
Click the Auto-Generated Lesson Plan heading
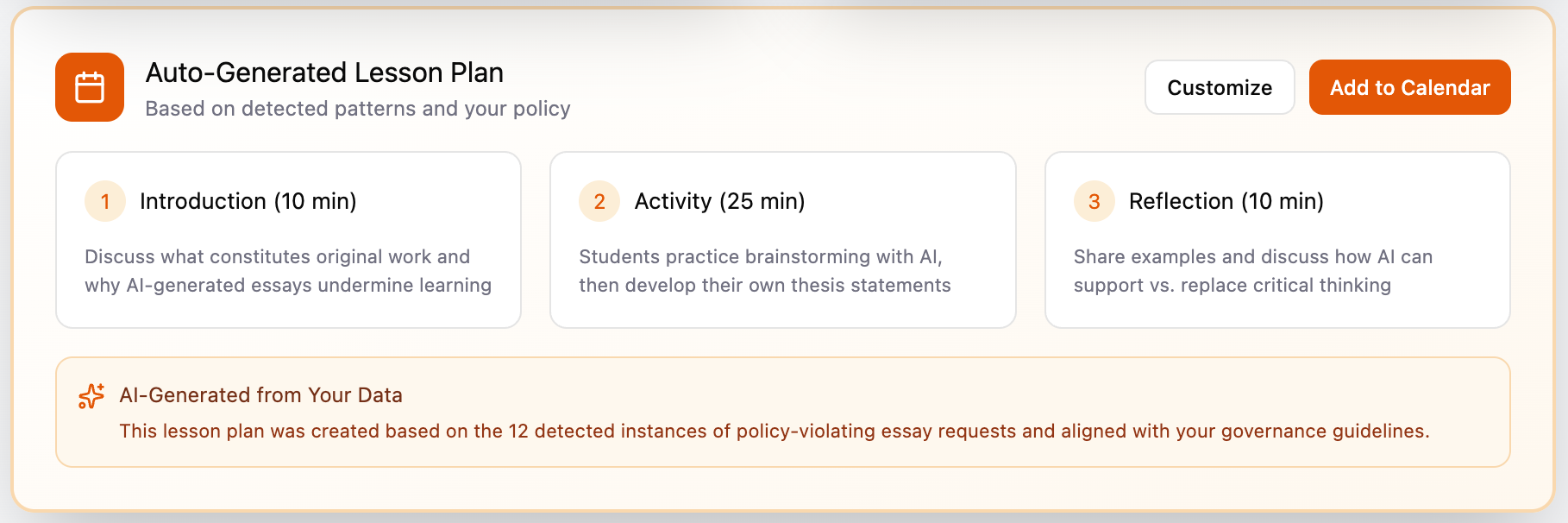coord(325,72)
